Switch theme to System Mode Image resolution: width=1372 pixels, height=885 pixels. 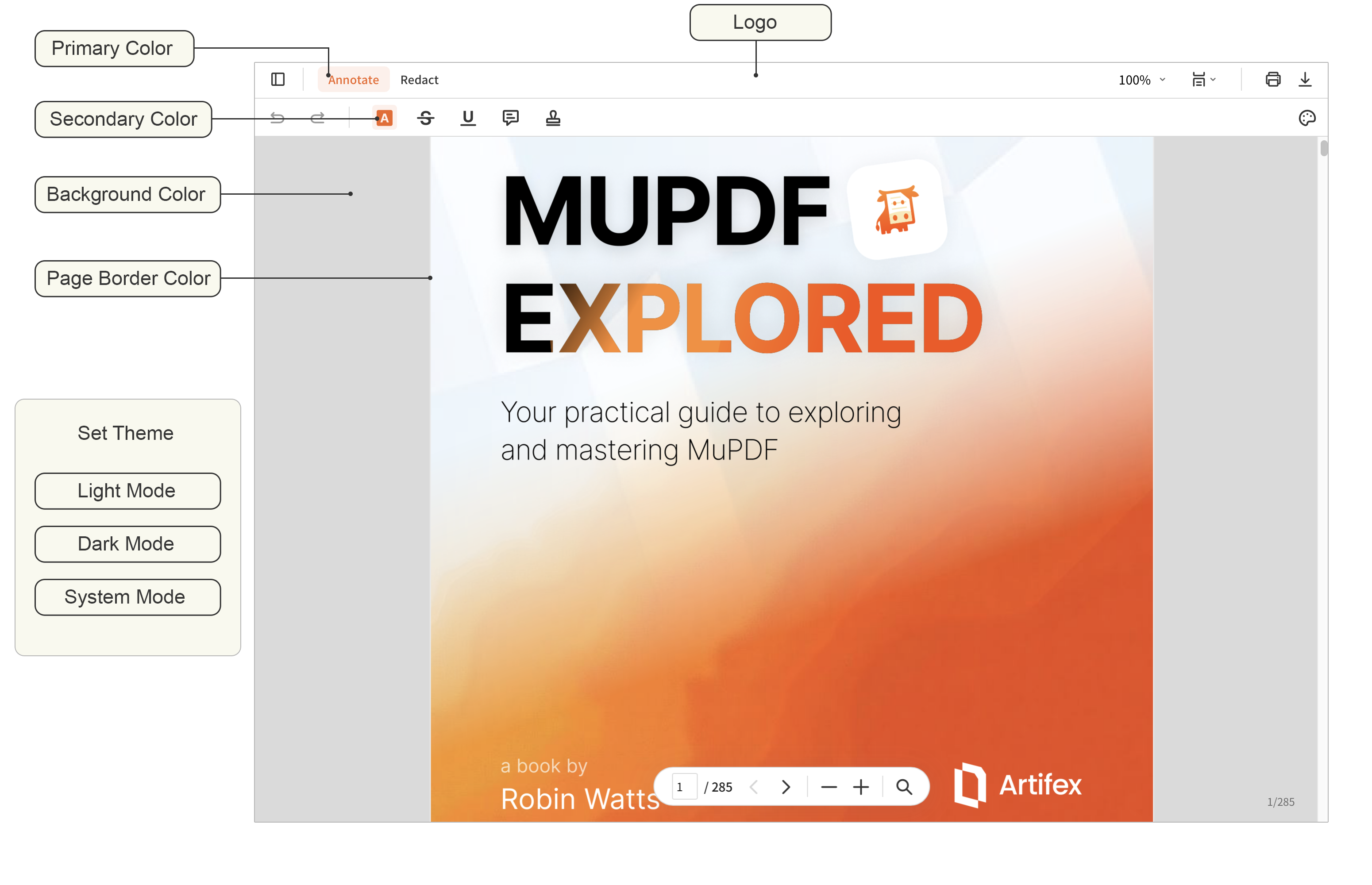127,597
